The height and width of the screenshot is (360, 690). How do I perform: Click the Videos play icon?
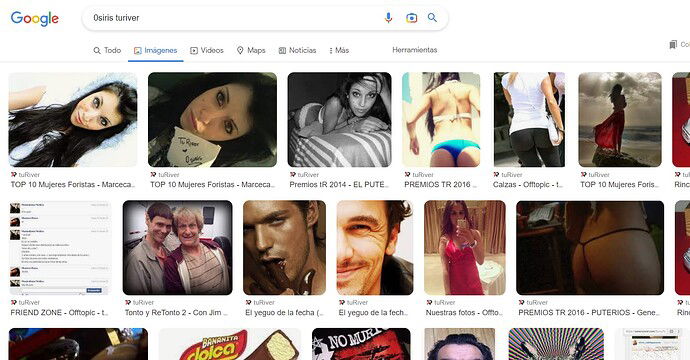pos(194,51)
